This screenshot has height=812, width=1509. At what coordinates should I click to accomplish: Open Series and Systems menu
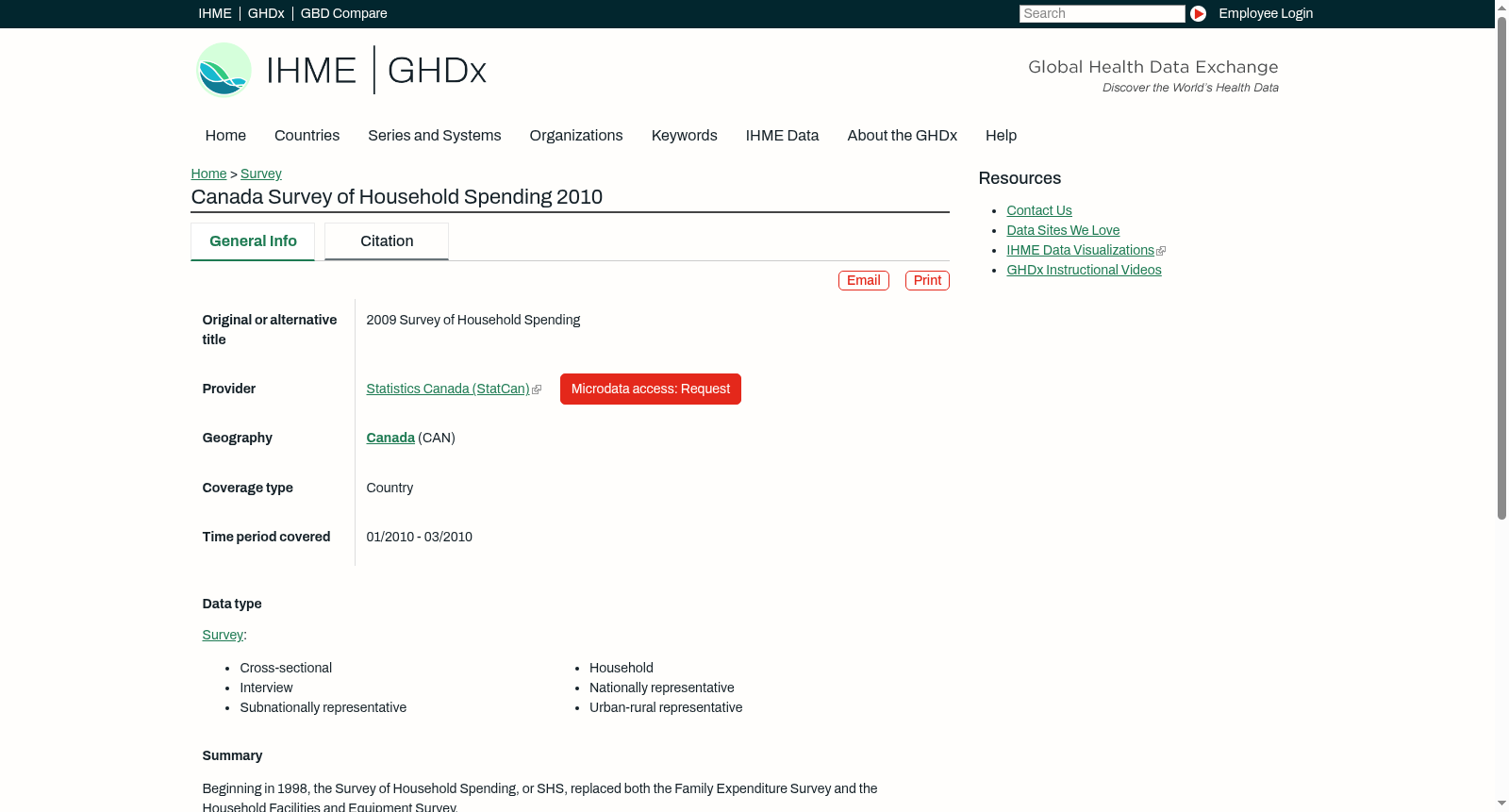[434, 136]
